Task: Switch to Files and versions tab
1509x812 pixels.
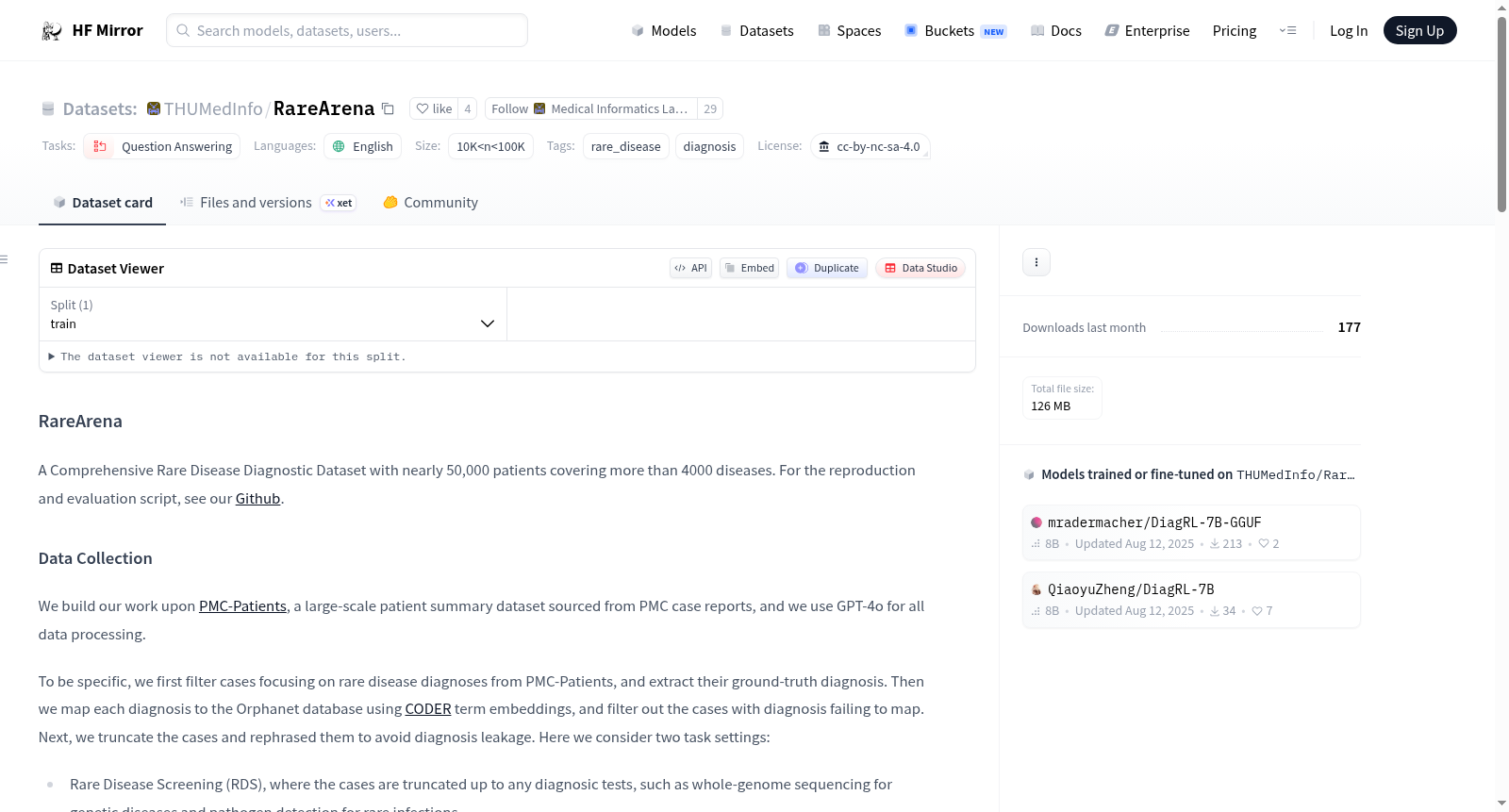Action: point(268,203)
